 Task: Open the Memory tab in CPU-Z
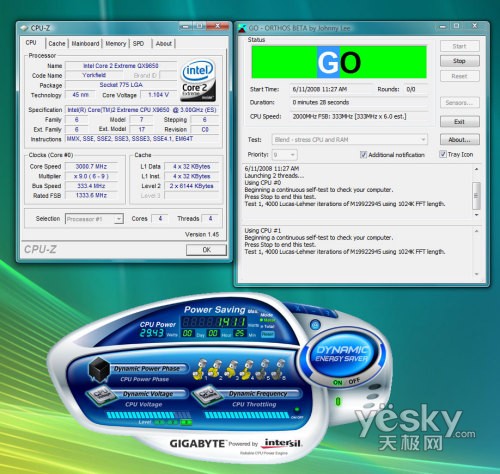pyautogui.click(x=116, y=43)
